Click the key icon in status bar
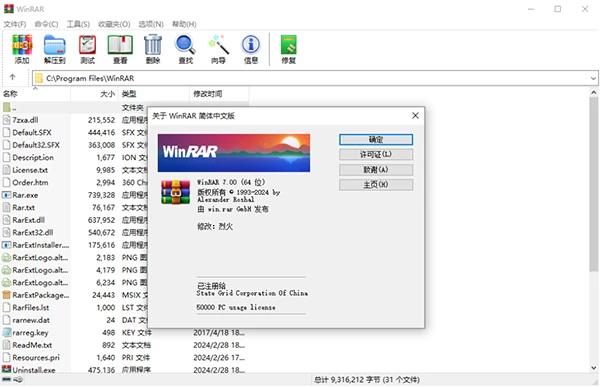600x387 pixels. 18,380
